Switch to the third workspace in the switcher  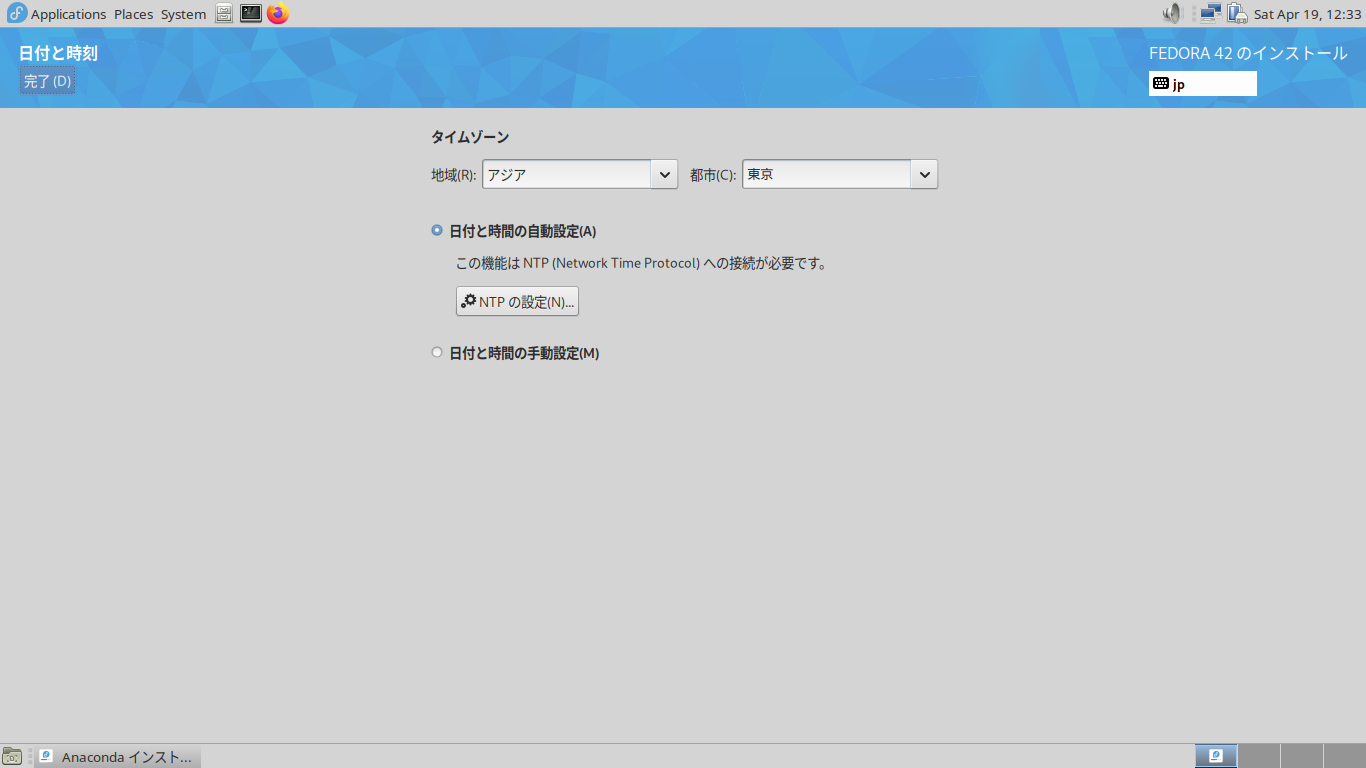coord(1302,756)
